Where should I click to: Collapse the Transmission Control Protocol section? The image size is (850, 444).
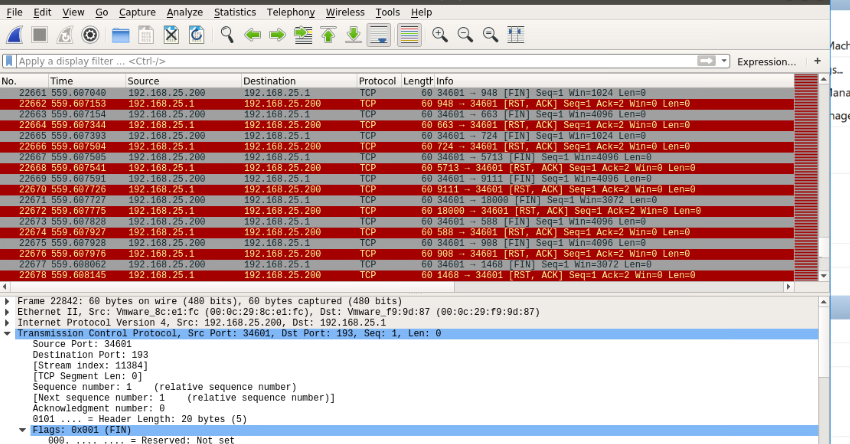click(x=9, y=333)
